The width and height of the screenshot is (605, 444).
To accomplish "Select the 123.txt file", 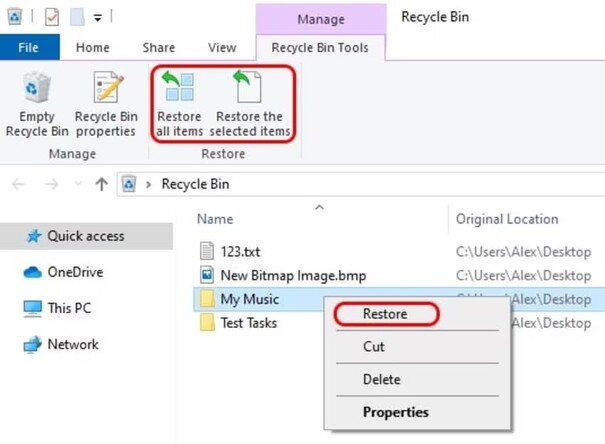I will coord(240,252).
